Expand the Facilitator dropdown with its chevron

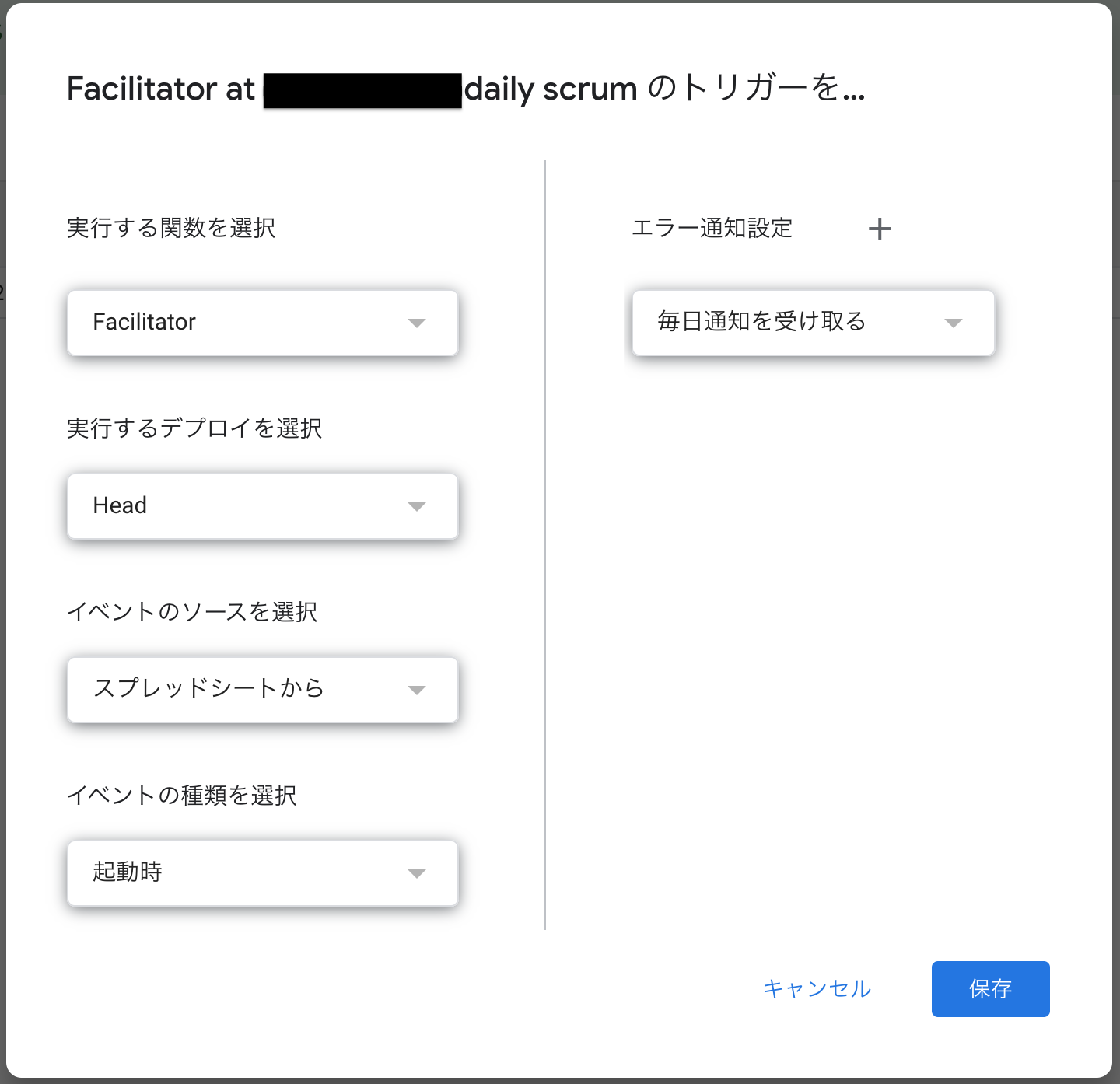[x=417, y=323]
